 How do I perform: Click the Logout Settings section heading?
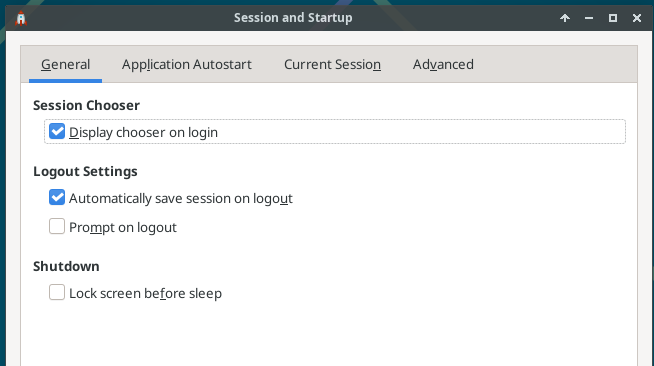(x=85, y=171)
